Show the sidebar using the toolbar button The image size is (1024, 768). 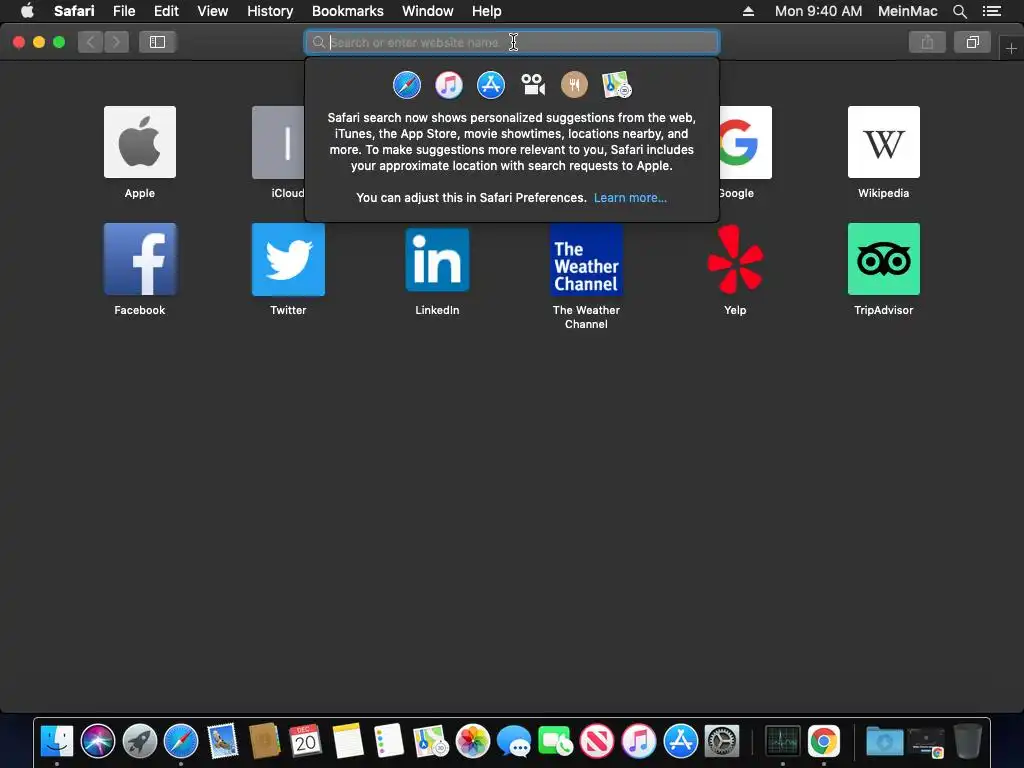pos(157,42)
